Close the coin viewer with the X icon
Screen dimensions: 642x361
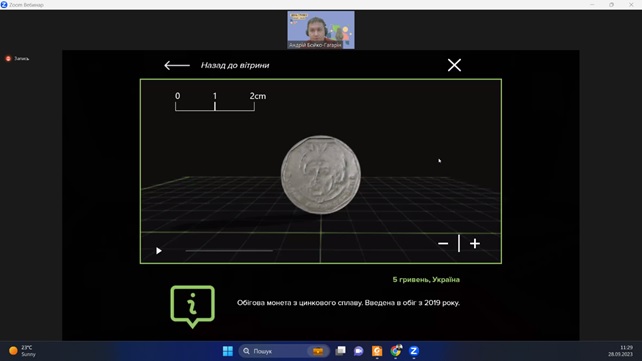coord(454,65)
